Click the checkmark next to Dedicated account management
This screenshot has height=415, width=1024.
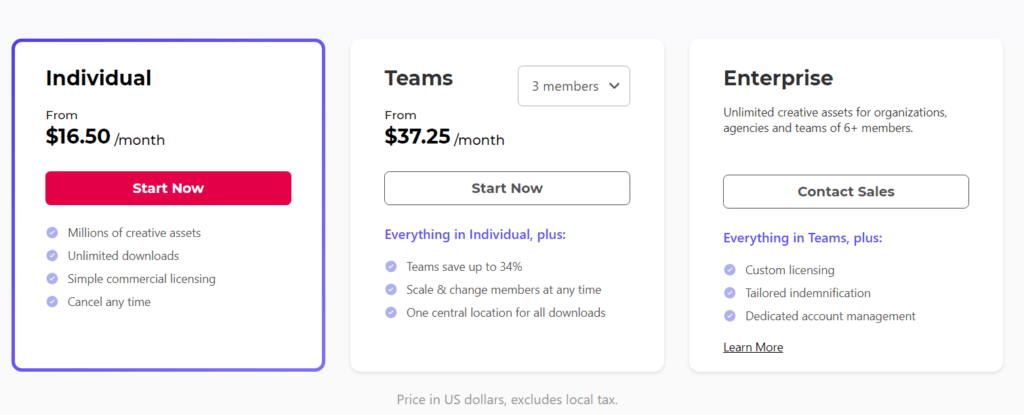[730, 316]
